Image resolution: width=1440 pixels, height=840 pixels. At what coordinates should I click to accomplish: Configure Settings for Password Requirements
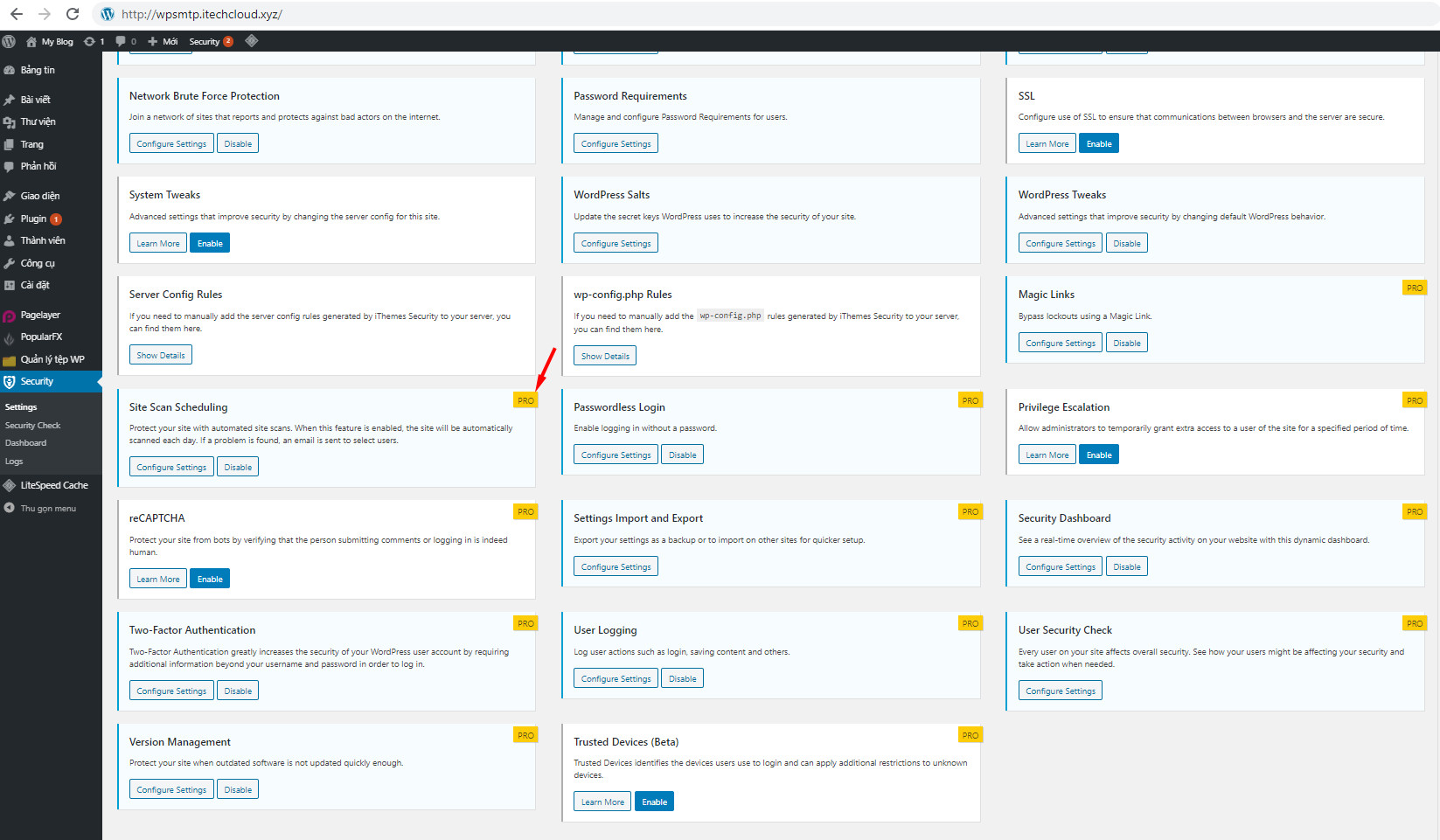click(616, 143)
